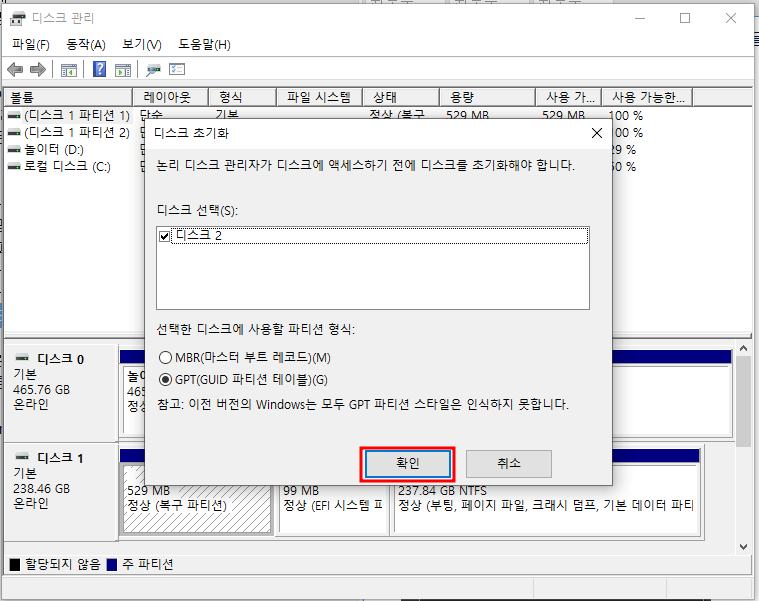This screenshot has height=601, width=759.
Task: Sort by the 상태 column header
Action: point(401,97)
